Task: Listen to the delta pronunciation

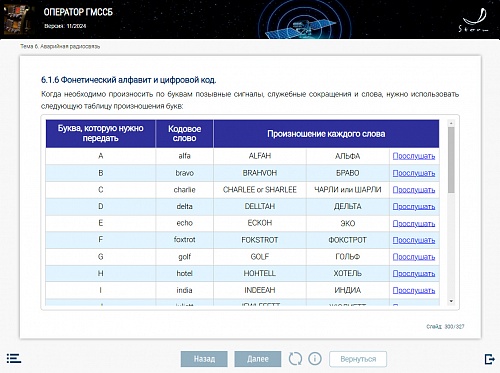Action: [x=414, y=206]
